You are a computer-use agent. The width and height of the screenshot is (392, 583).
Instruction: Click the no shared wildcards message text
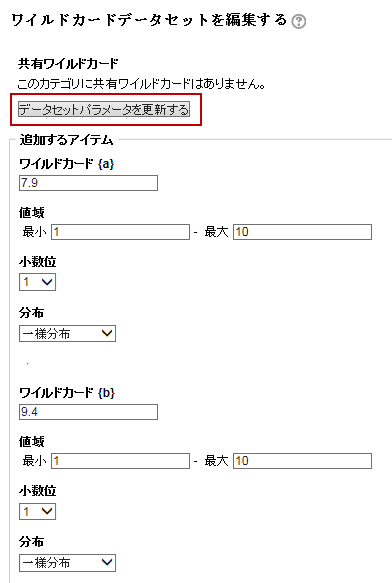click(141, 84)
